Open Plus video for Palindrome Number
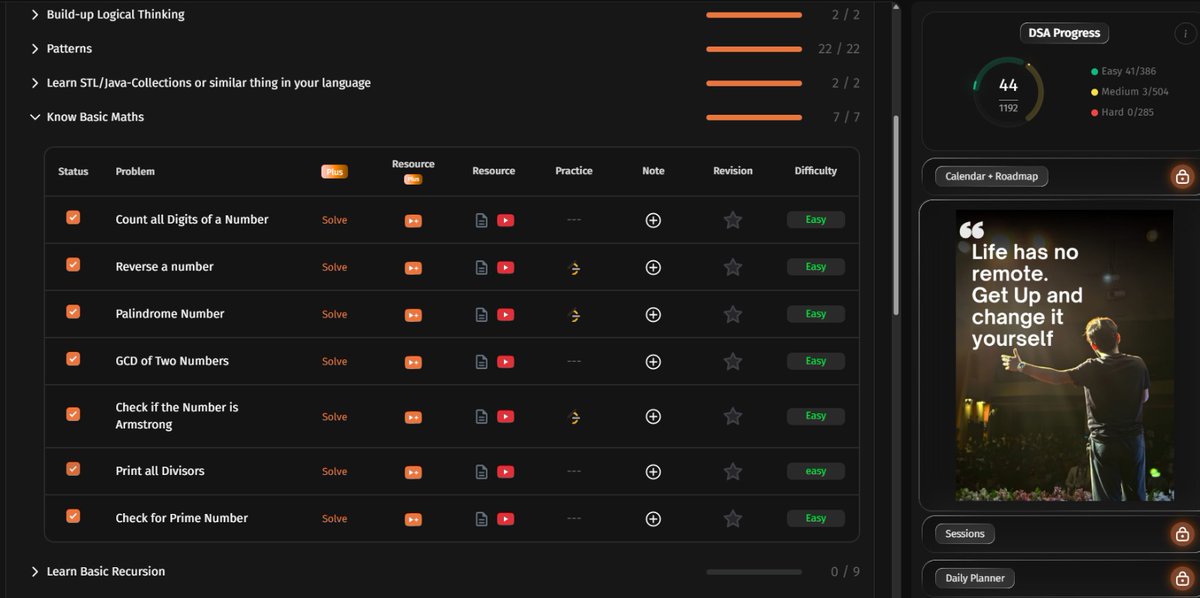 (413, 314)
